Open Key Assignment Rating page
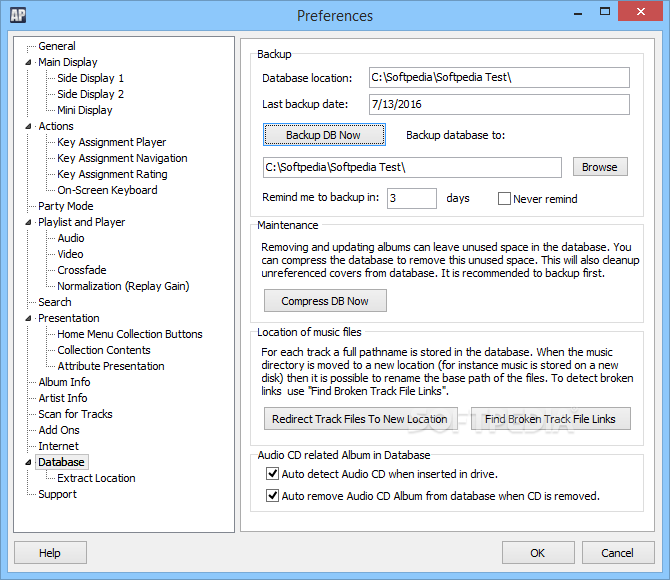Screen dimensions: 670x580 112,174
